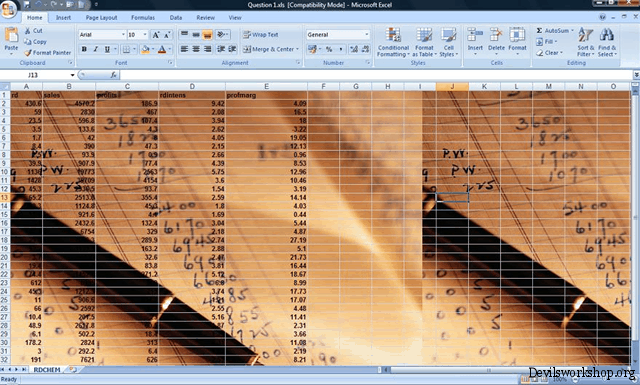640x385 pixels.
Task: Select the Format Painter tool
Action: pos(47,53)
